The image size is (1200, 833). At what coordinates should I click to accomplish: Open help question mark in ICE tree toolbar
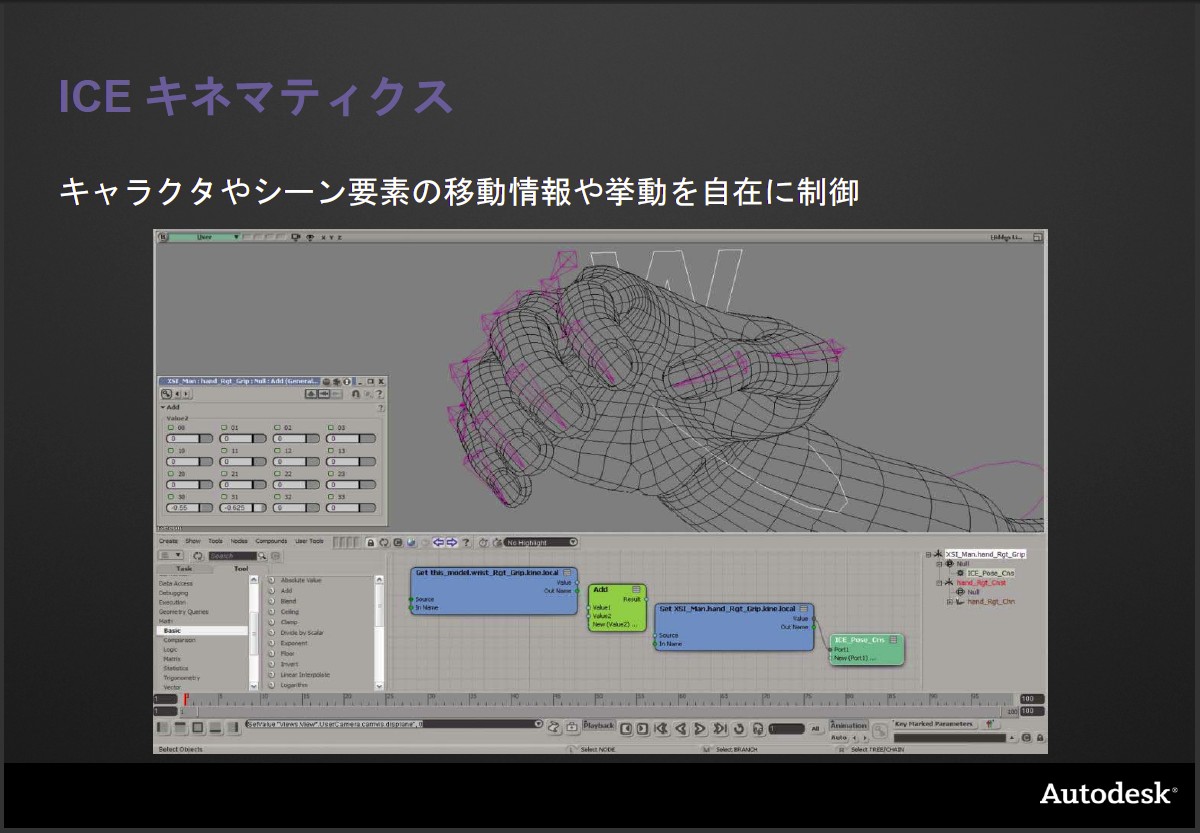click(x=466, y=543)
